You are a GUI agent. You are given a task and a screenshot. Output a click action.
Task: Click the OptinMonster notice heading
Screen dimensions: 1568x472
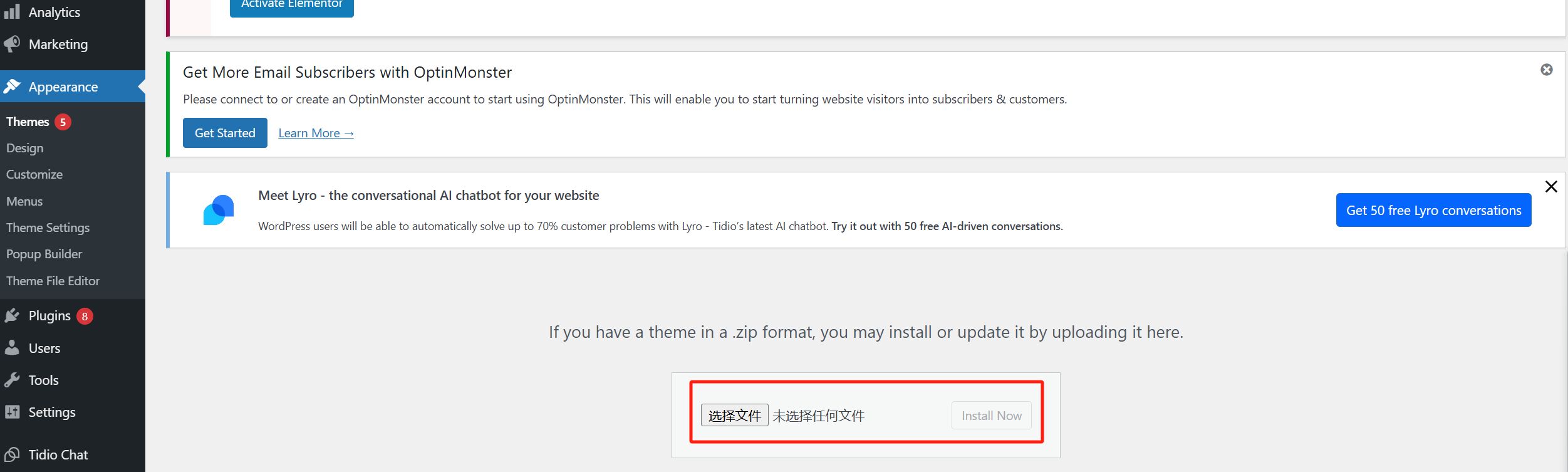click(x=347, y=72)
